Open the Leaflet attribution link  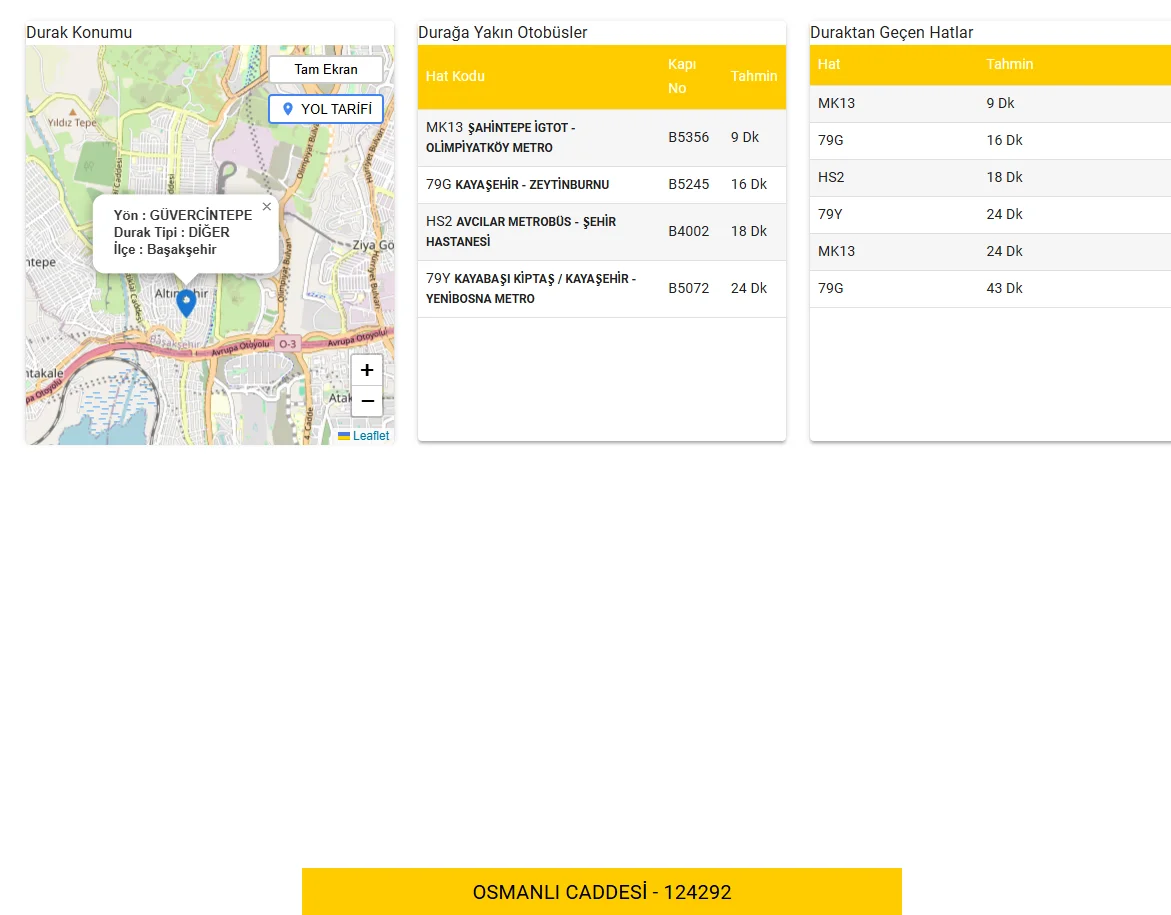click(368, 435)
